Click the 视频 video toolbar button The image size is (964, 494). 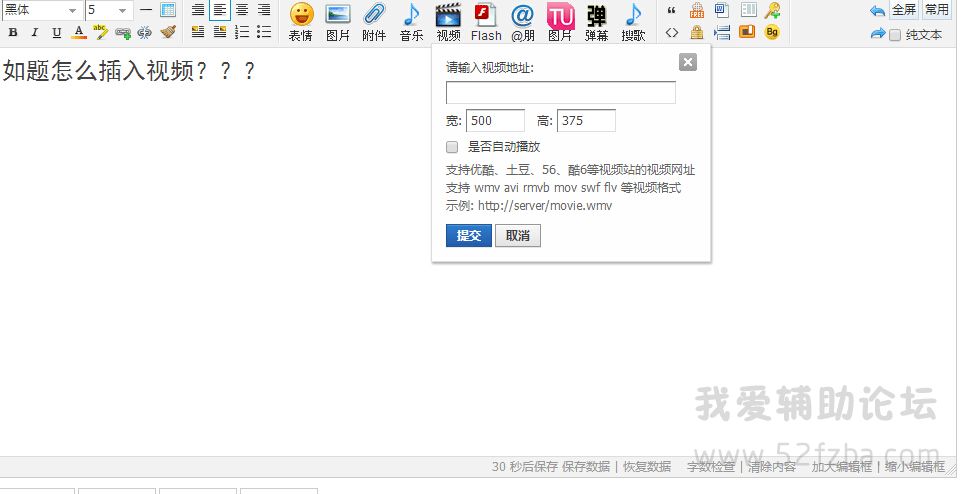click(x=448, y=22)
